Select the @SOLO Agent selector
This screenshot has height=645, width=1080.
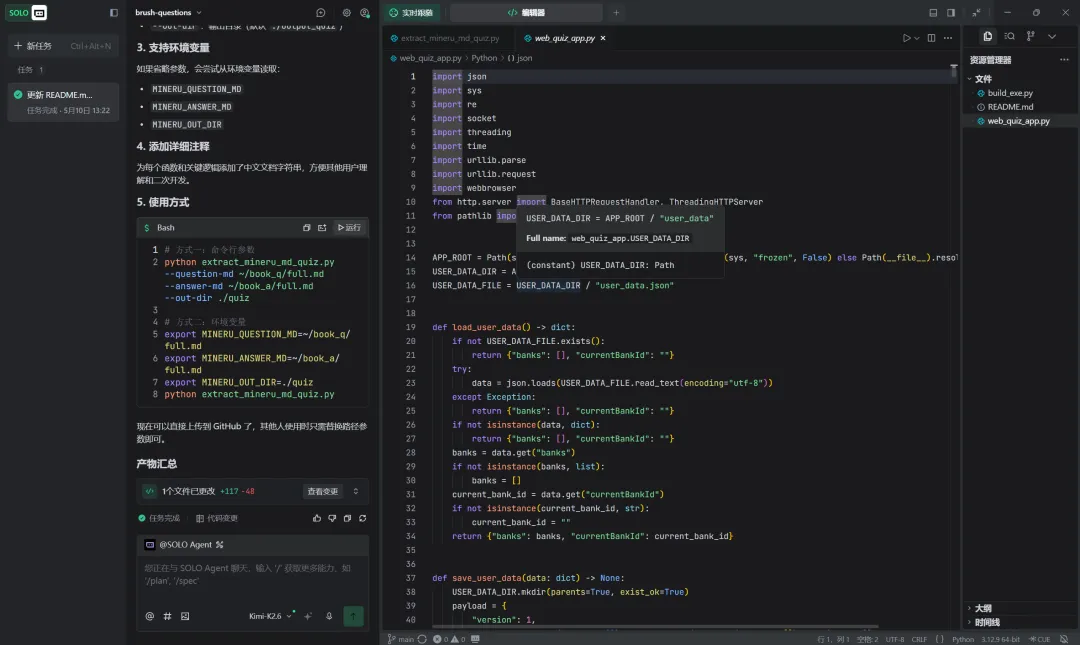[x=185, y=544]
